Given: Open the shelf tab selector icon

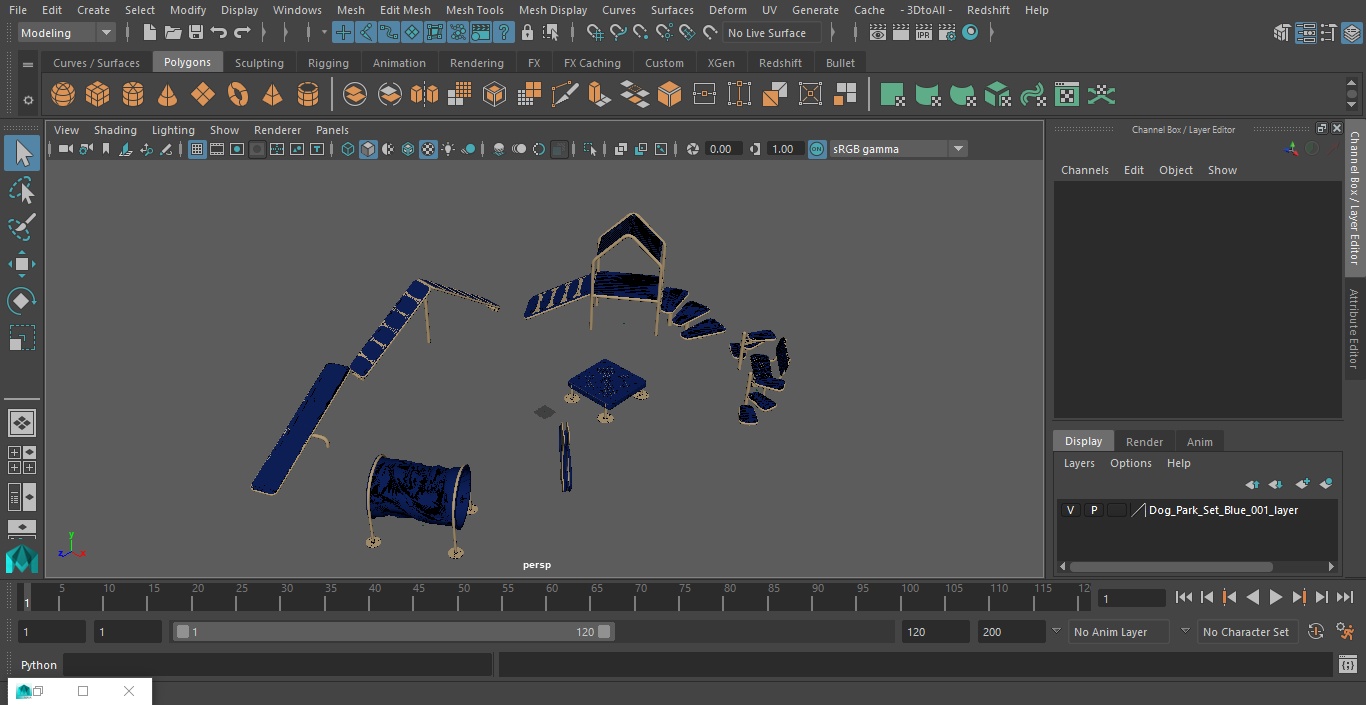Looking at the screenshot, I should pyautogui.click(x=28, y=64).
